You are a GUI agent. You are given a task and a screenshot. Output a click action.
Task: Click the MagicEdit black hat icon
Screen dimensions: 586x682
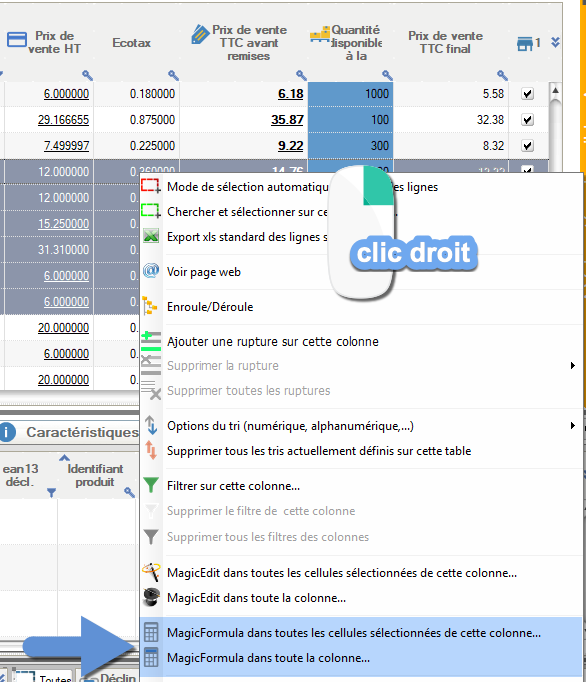click(151, 597)
